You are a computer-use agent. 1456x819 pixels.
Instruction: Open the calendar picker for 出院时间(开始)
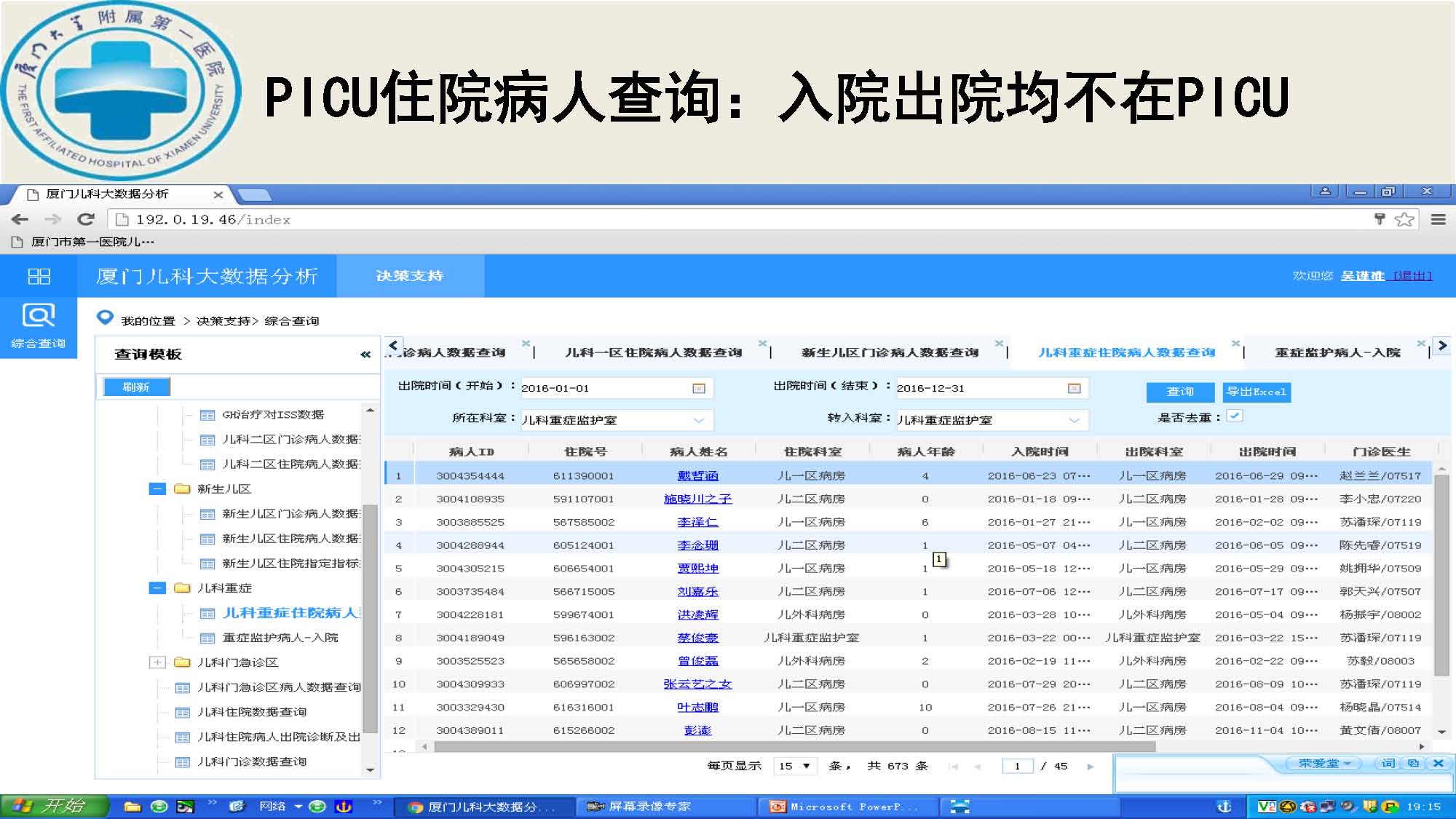[x=699, y=389]
